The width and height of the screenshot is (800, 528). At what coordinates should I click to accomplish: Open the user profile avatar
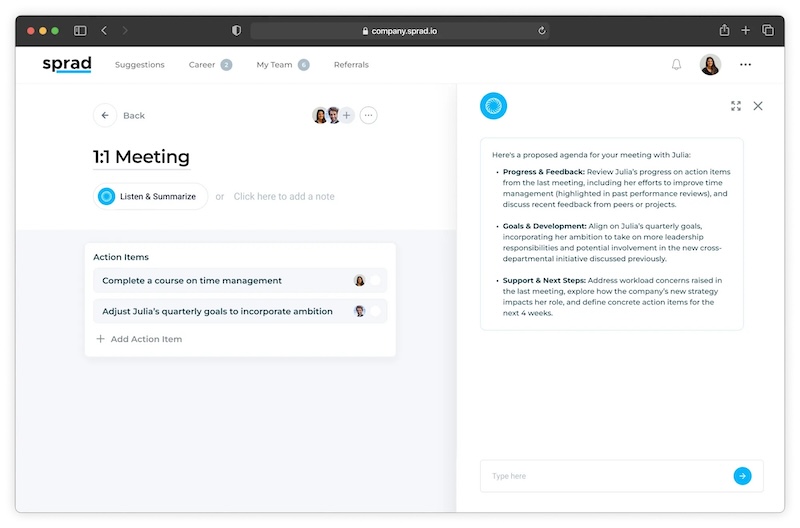[x=710, y=65]
